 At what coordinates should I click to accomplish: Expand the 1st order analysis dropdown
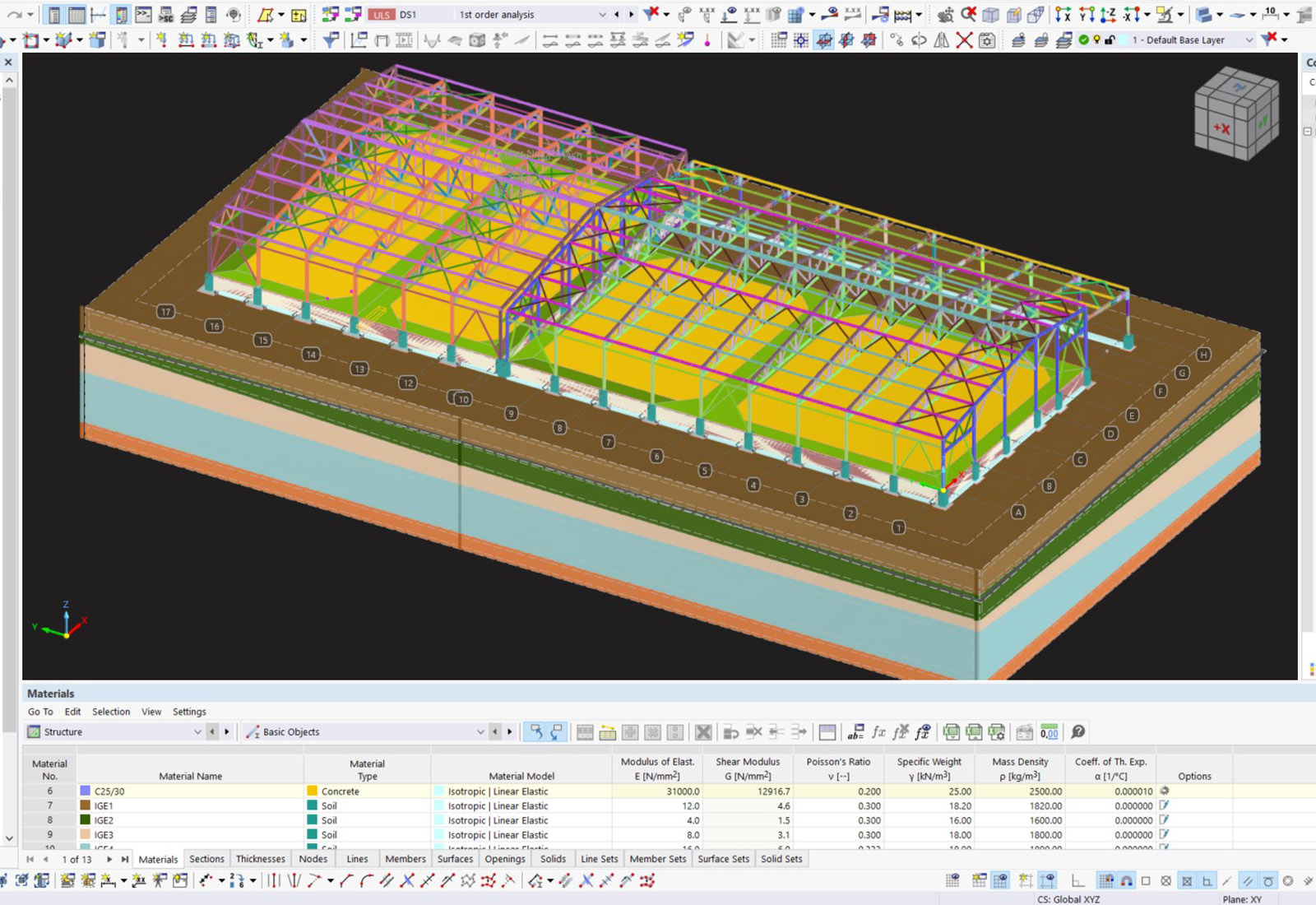[602, 14]
